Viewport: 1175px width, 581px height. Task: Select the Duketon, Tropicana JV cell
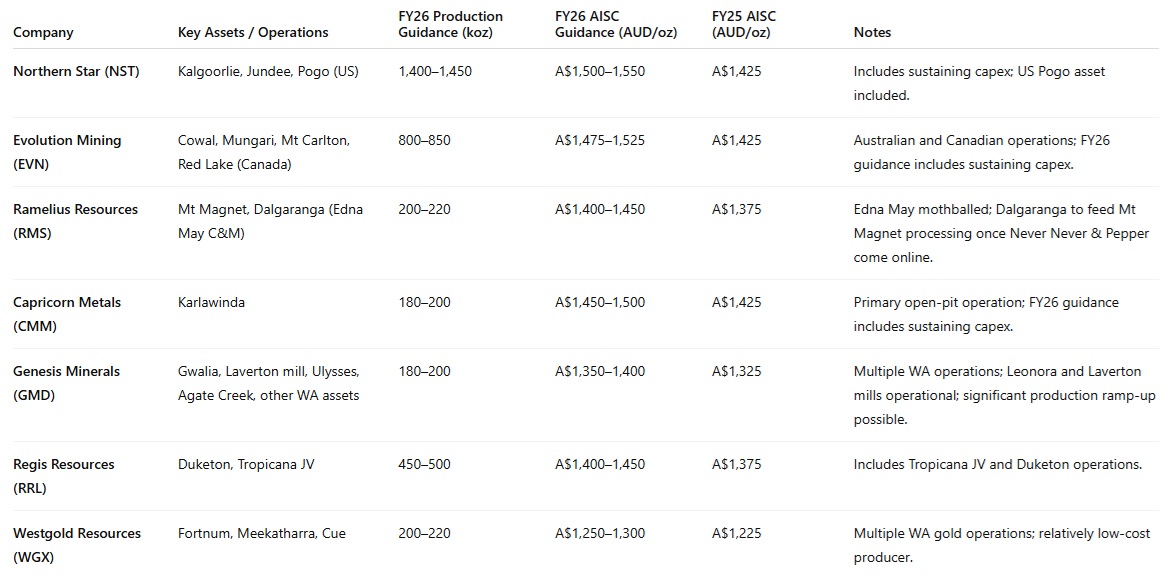(x=246, y=464)
